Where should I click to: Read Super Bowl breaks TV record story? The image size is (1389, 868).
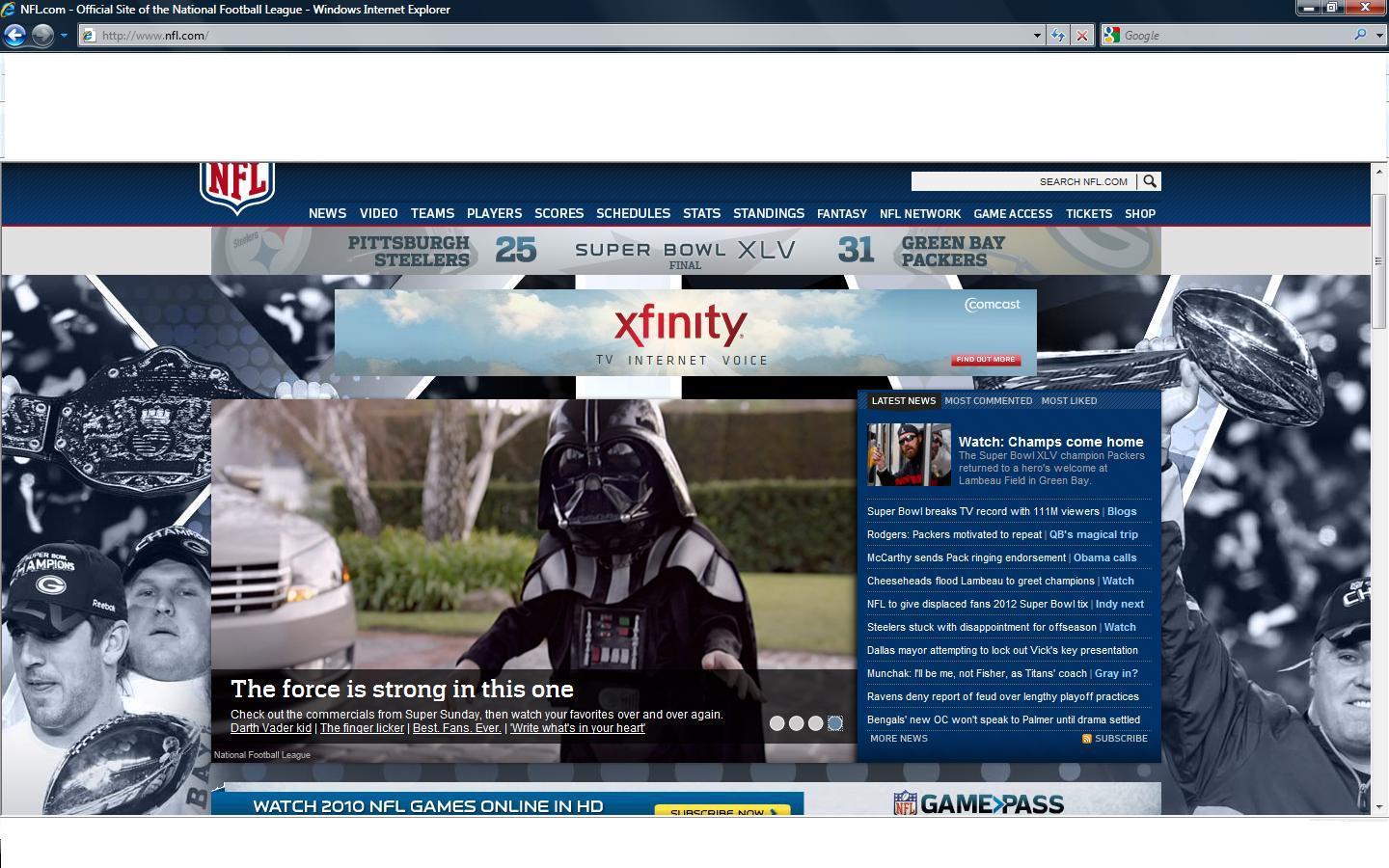coord(983,511)
